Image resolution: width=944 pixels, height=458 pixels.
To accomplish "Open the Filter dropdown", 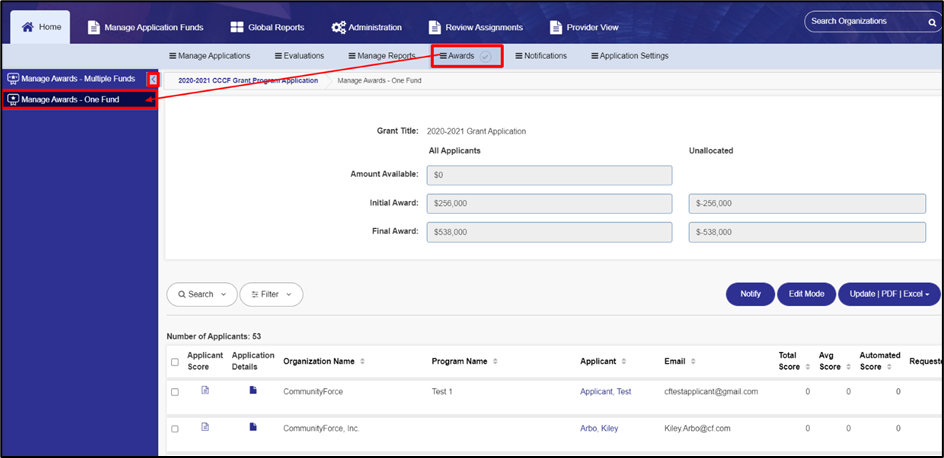I will click(271, 294).
